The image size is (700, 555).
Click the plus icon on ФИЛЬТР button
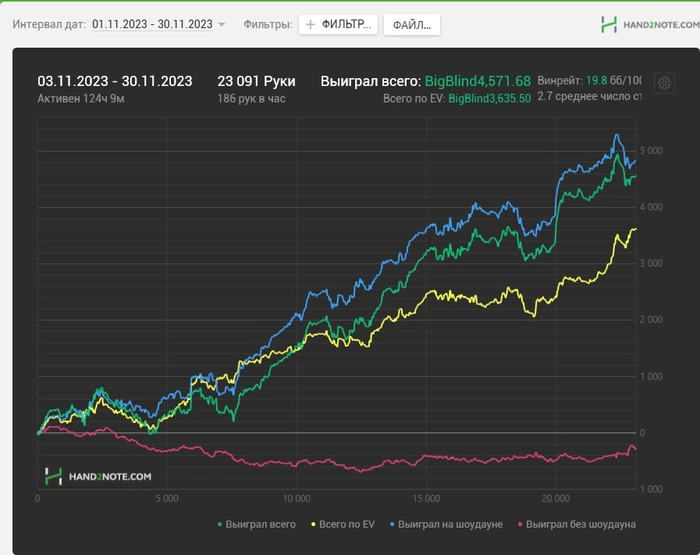click(310, 25)
